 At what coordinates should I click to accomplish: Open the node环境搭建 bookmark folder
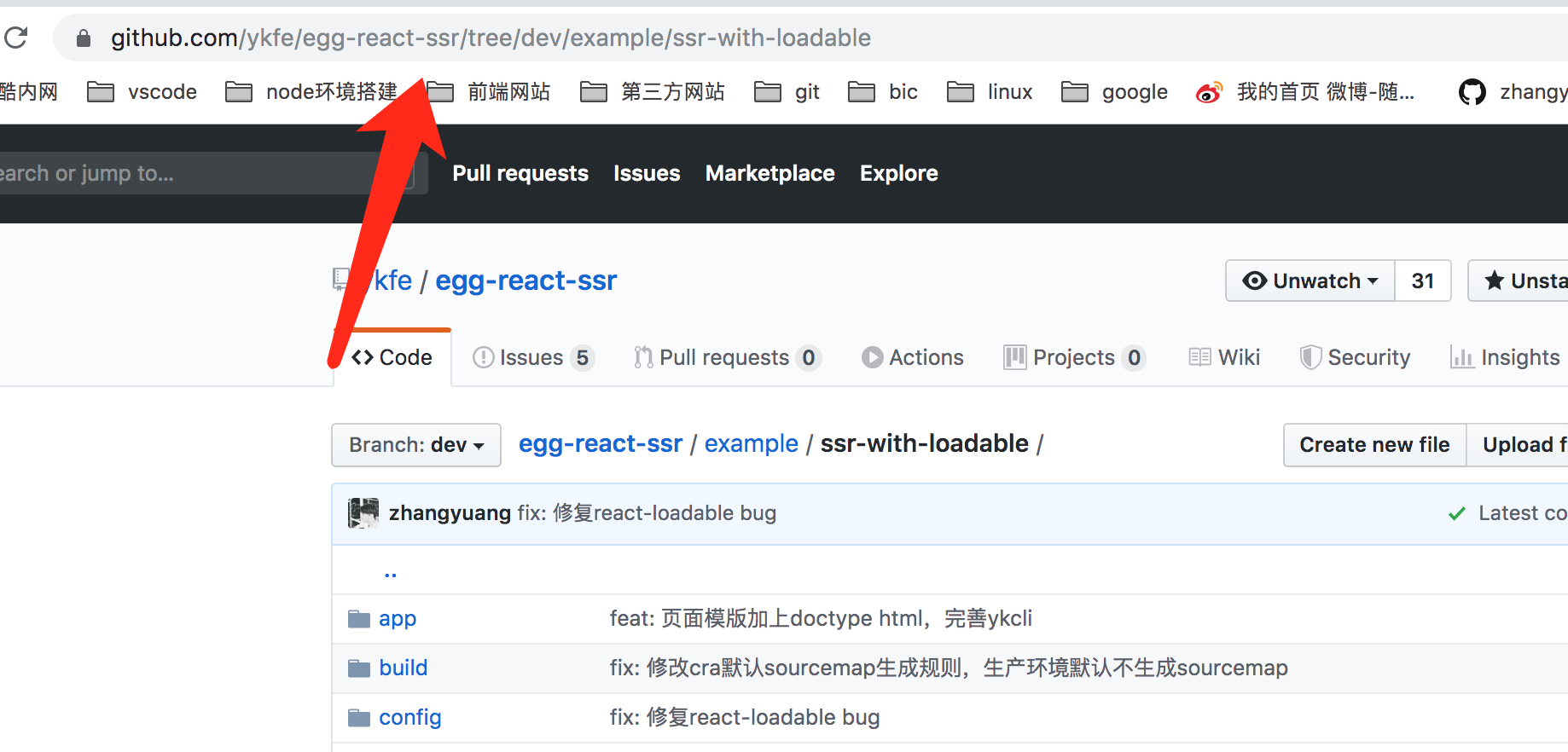[x=311, y=91]
